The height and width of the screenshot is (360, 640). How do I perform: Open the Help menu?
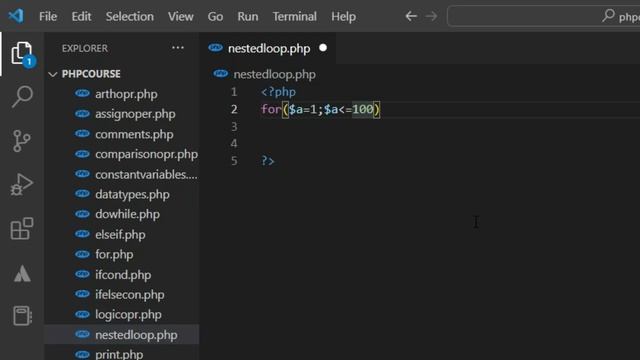343,16
